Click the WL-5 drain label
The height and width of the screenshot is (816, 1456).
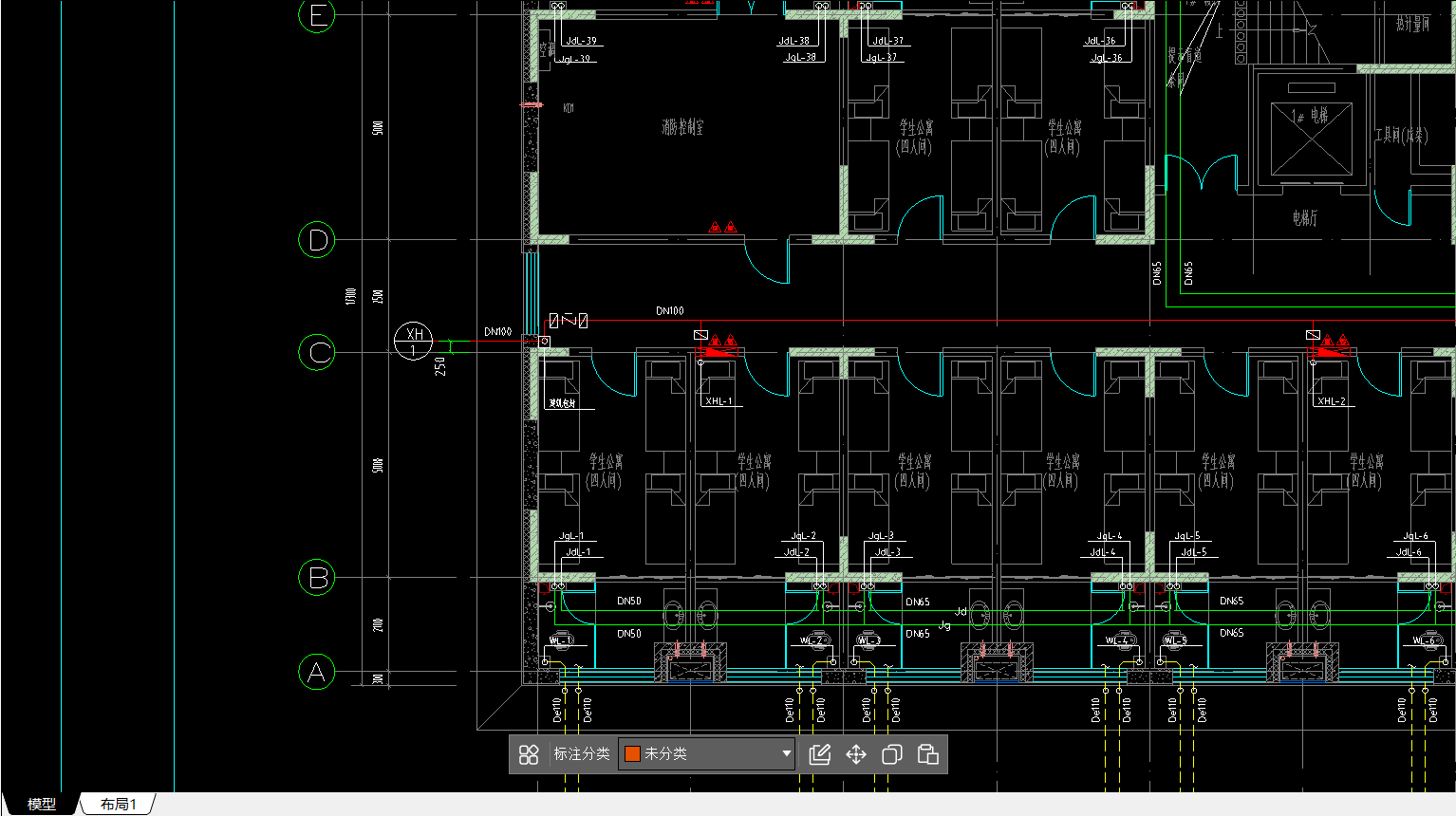pos(1174,641)
